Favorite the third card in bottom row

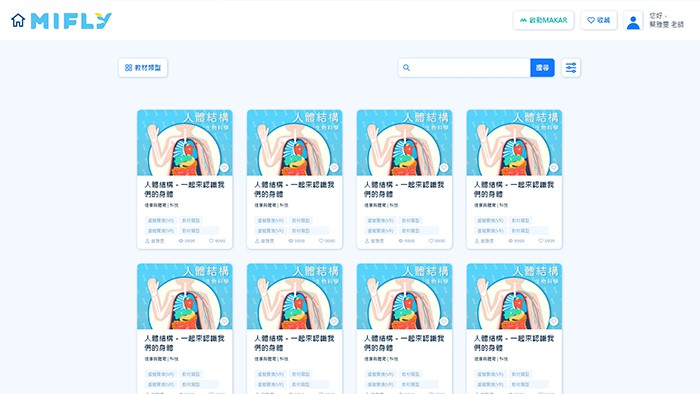[x=444, y=321]
